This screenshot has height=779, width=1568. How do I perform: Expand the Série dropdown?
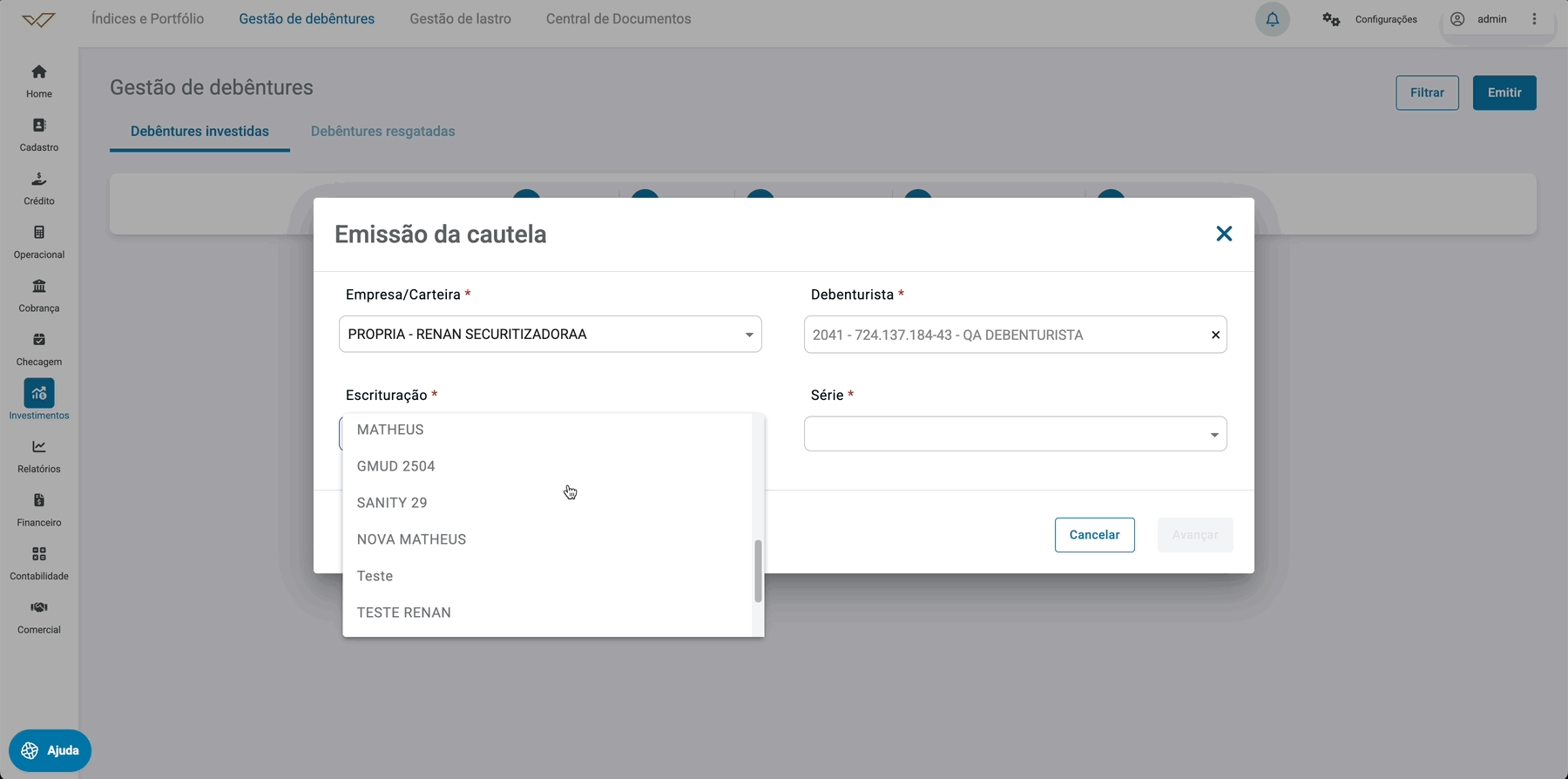tap(1214, 435)
